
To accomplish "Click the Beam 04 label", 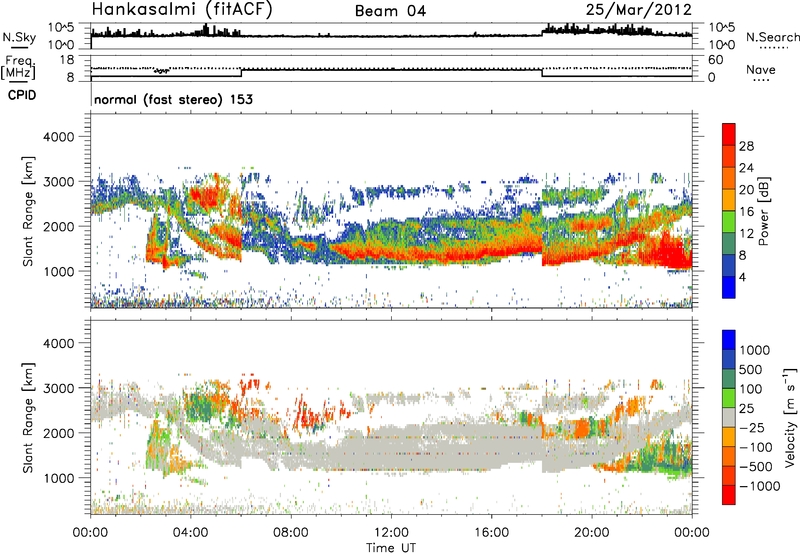I will pos(390,11).
